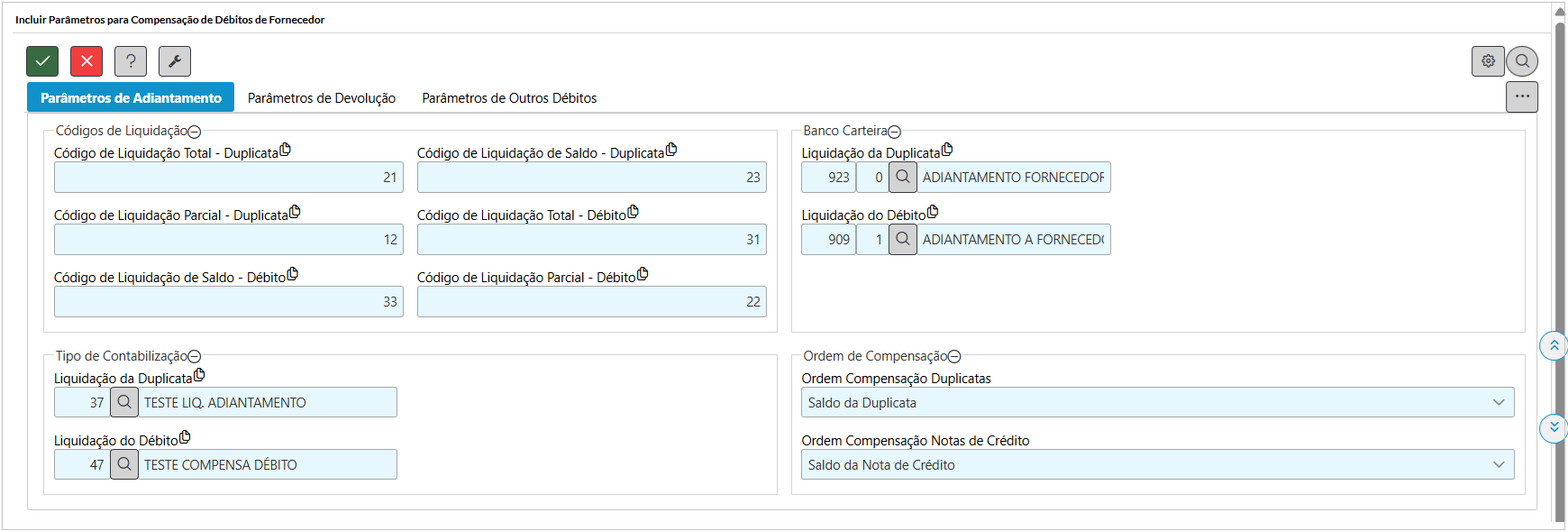Click the Código de Liquidação Parcial - Débito field
This screenshot has height=531, width=1568.
591,302
